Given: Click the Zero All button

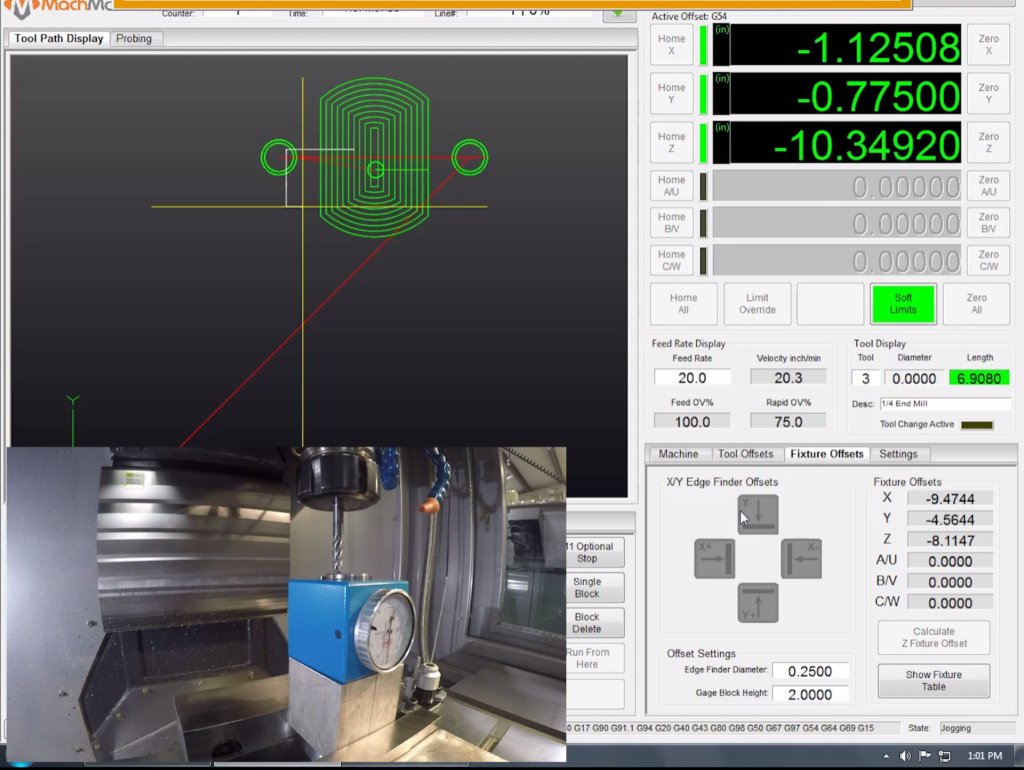Looking at the screenshot, I should [x=976, y=304].
